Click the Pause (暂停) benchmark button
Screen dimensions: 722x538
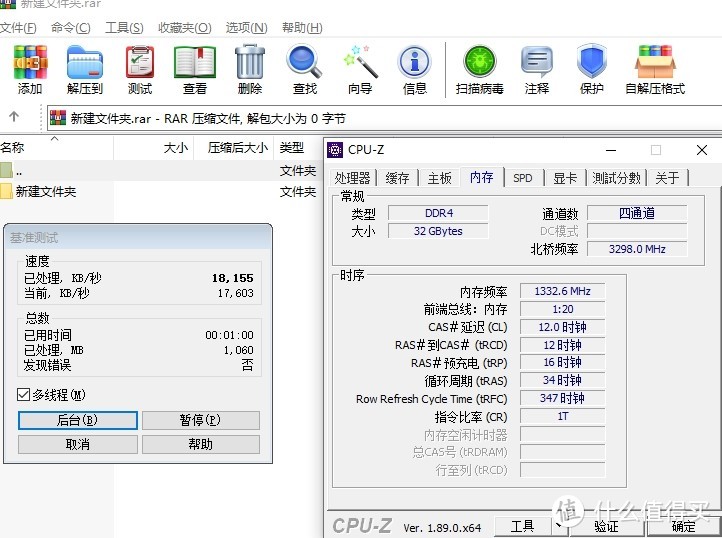click(200, 420)
